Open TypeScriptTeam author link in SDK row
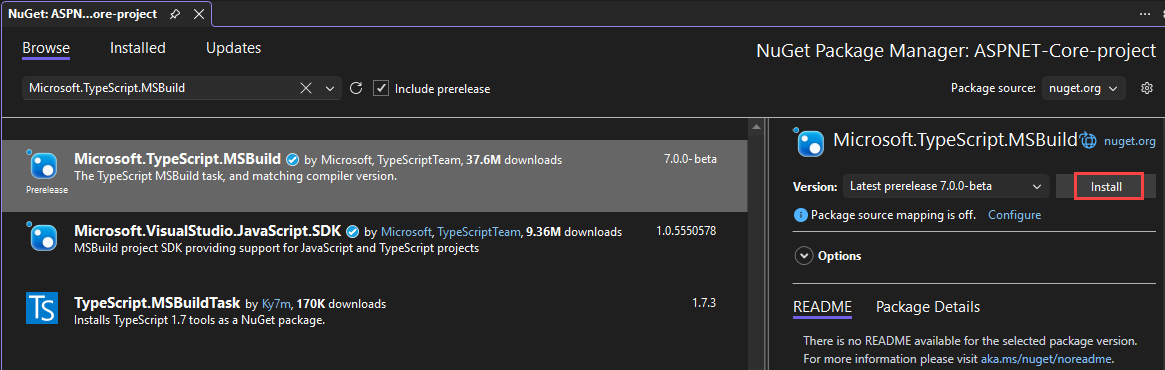Viewport: 1165px width, 370px height. click(x=478, y=232)
